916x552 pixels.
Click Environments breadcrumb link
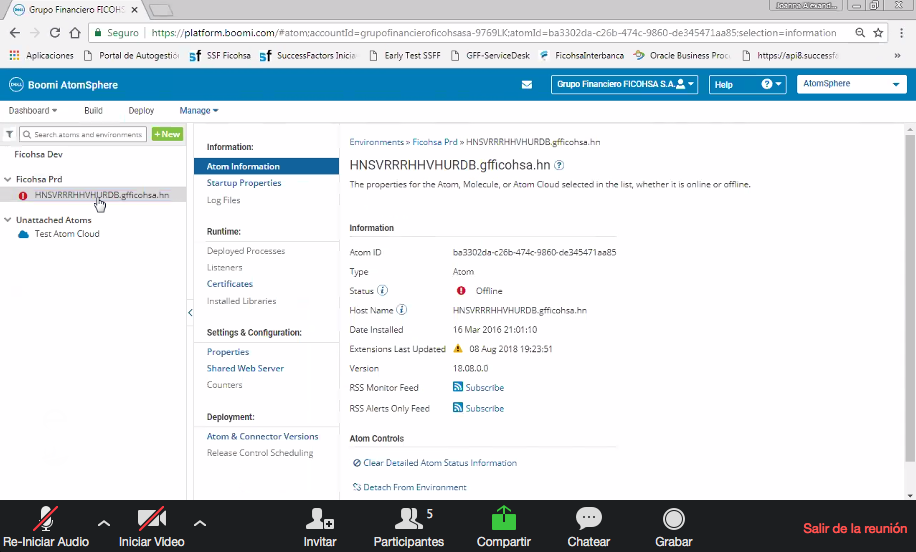[376, 142]
